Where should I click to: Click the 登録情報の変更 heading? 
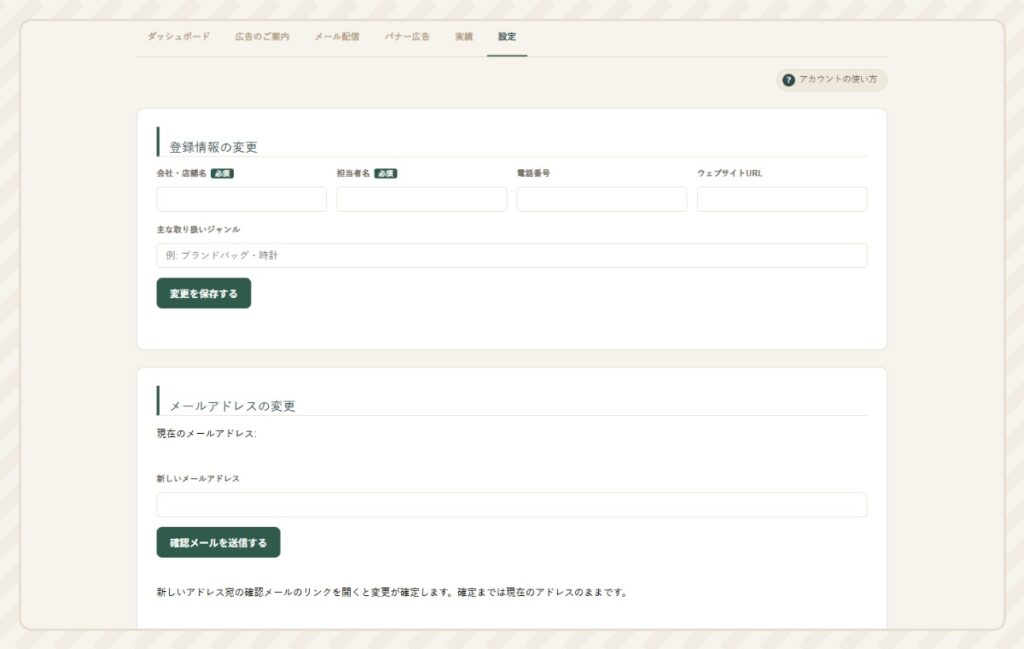(214, 147)
